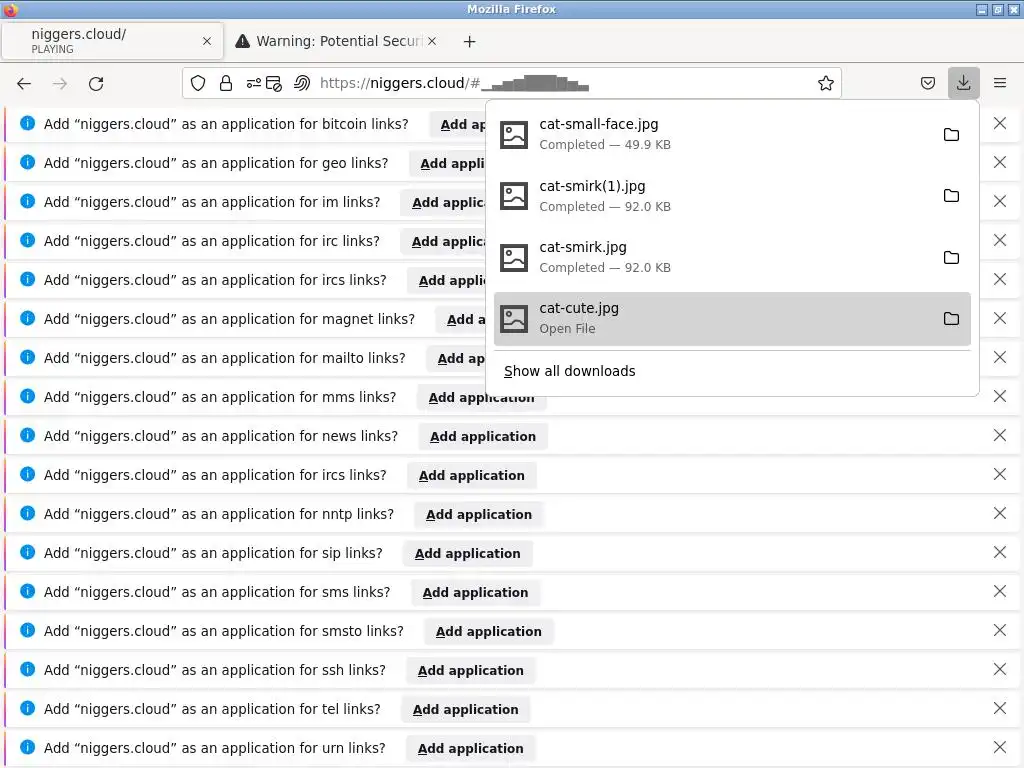Dismiss the bitcoin links notification
1024x768 pixels.
click(x=1000, y=123)
